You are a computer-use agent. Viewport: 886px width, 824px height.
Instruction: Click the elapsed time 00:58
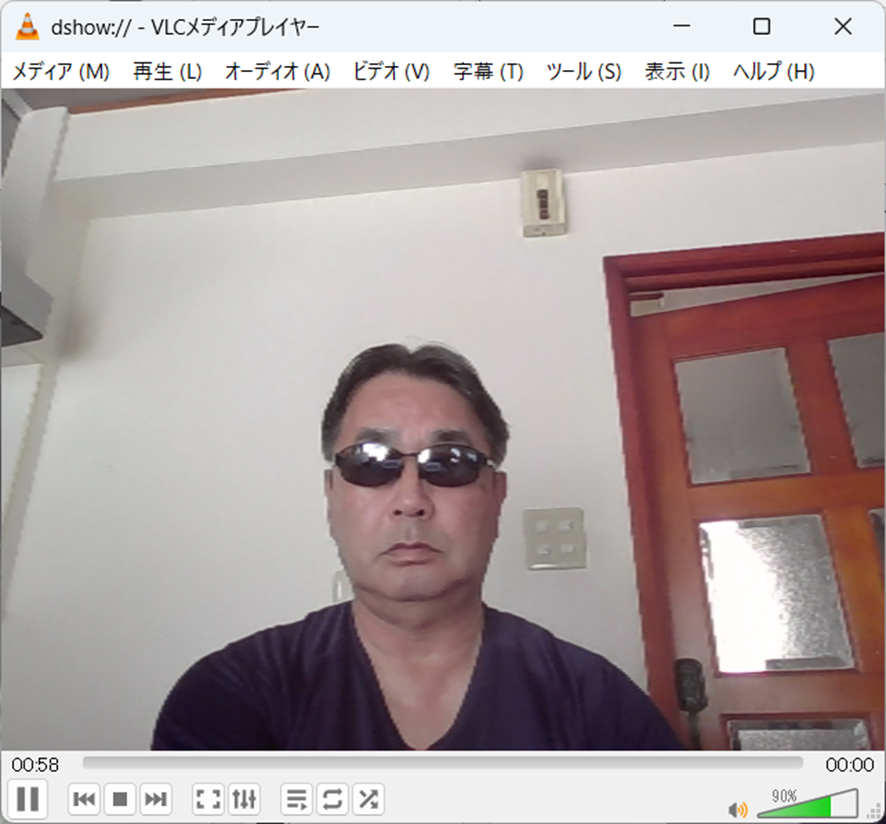(x=35, y=765)
